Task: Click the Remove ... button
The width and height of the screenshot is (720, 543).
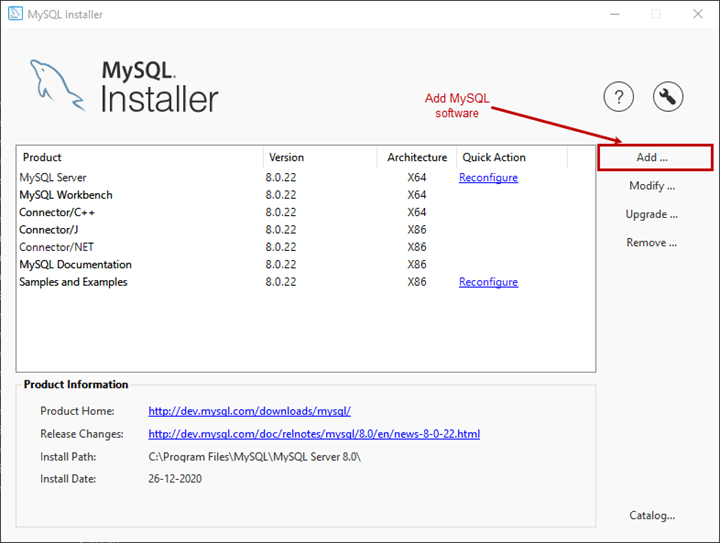Action: point(652,243)
